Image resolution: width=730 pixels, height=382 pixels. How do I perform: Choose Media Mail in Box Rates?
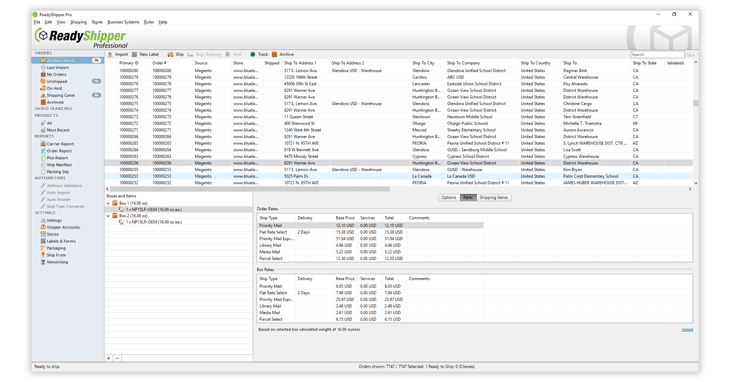[370, 313]
